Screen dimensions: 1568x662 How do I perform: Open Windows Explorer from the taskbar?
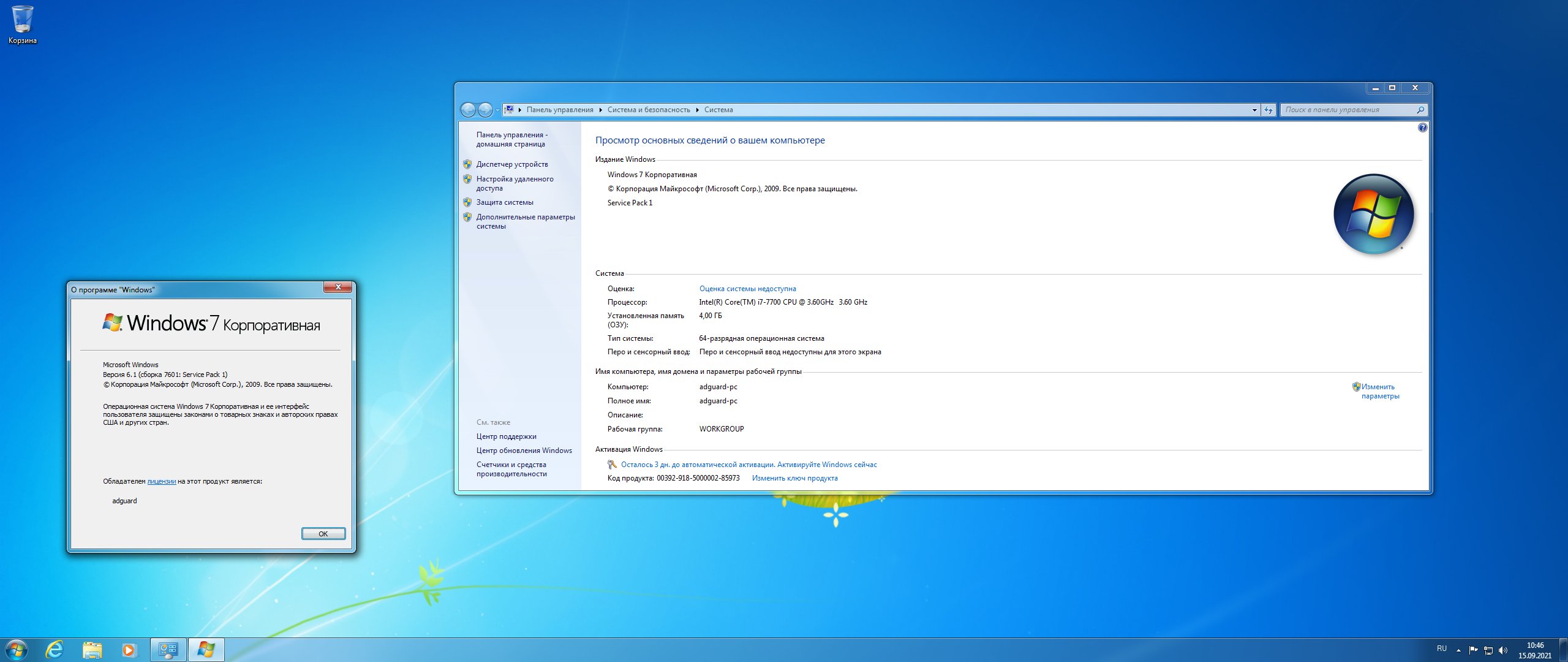tap(92, 649)
